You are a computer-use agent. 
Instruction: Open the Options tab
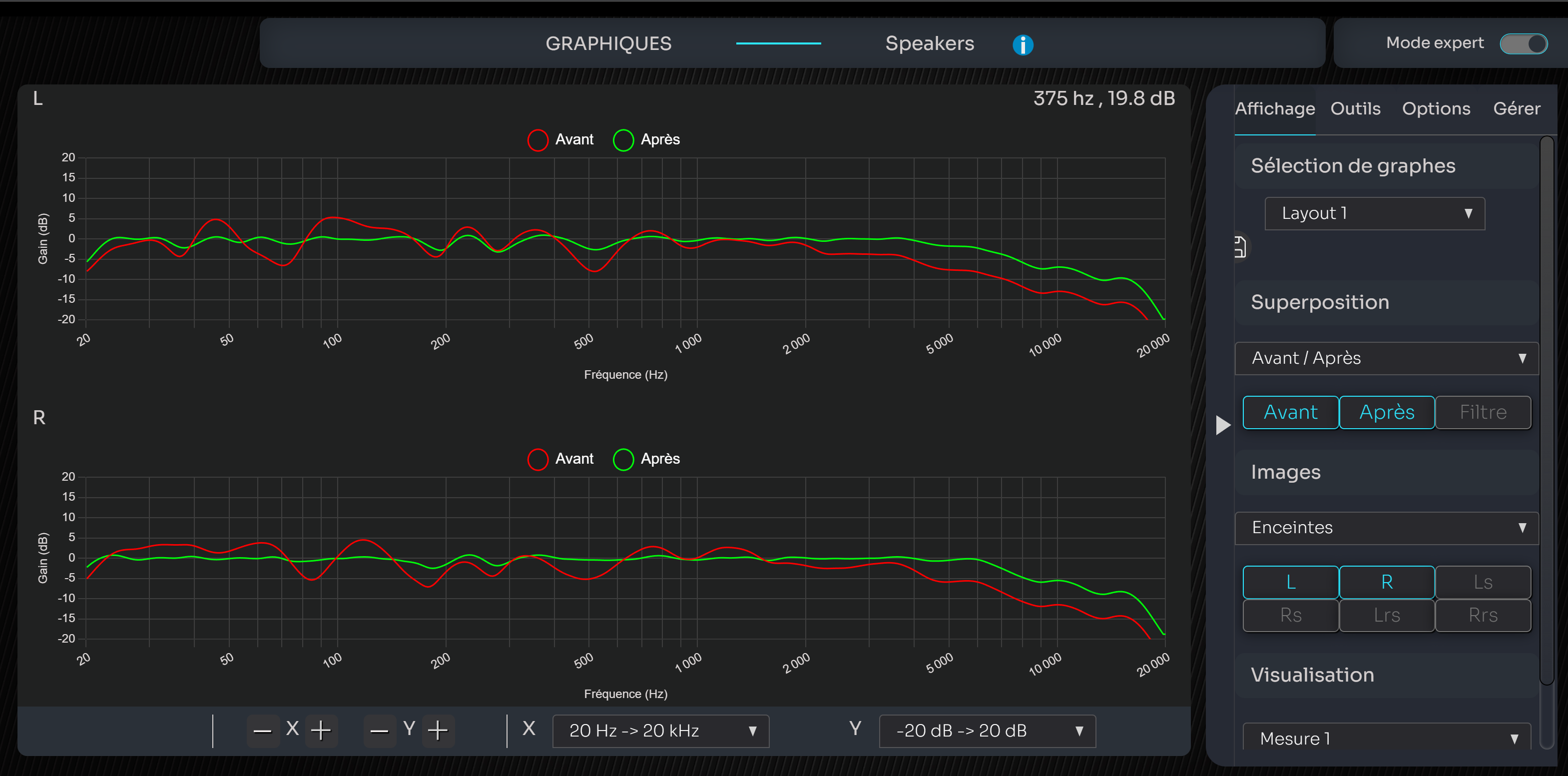(1436, 109)
